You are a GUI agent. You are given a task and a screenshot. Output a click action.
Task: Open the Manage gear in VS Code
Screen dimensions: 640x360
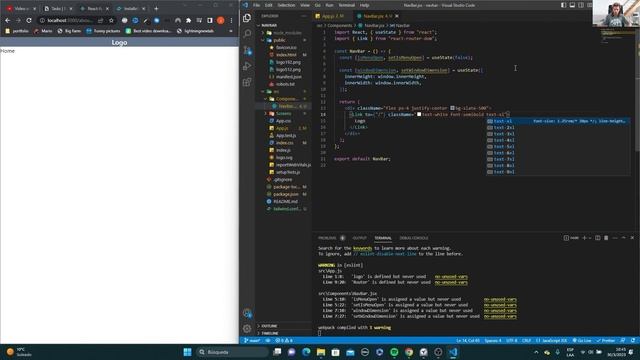pos(247,329)
